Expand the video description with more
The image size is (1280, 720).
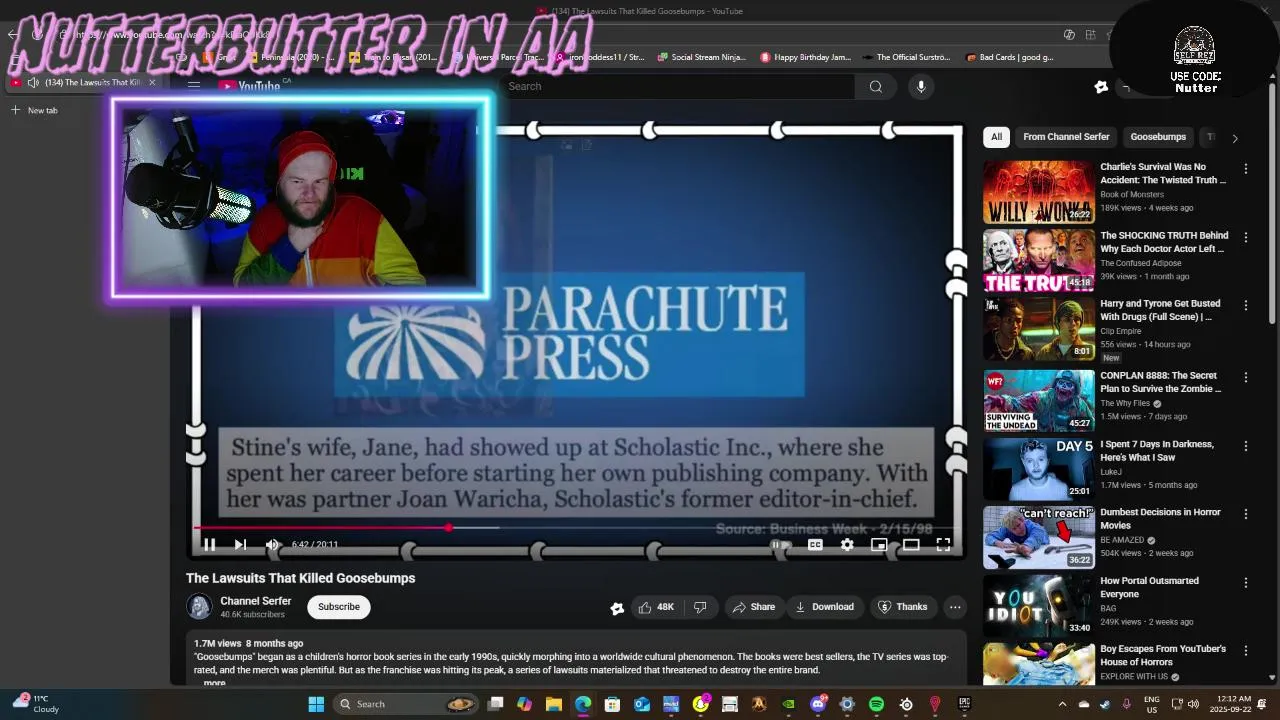pos(214,683)
